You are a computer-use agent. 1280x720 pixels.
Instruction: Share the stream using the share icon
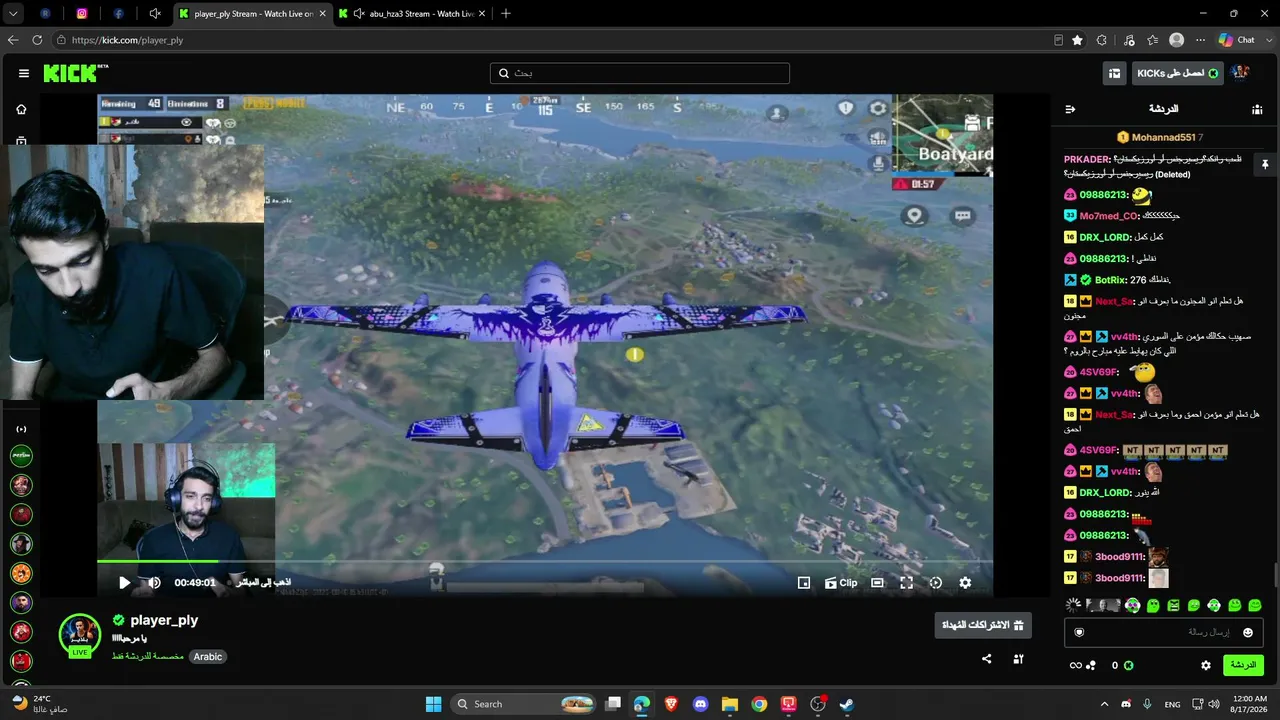point(987,659)
